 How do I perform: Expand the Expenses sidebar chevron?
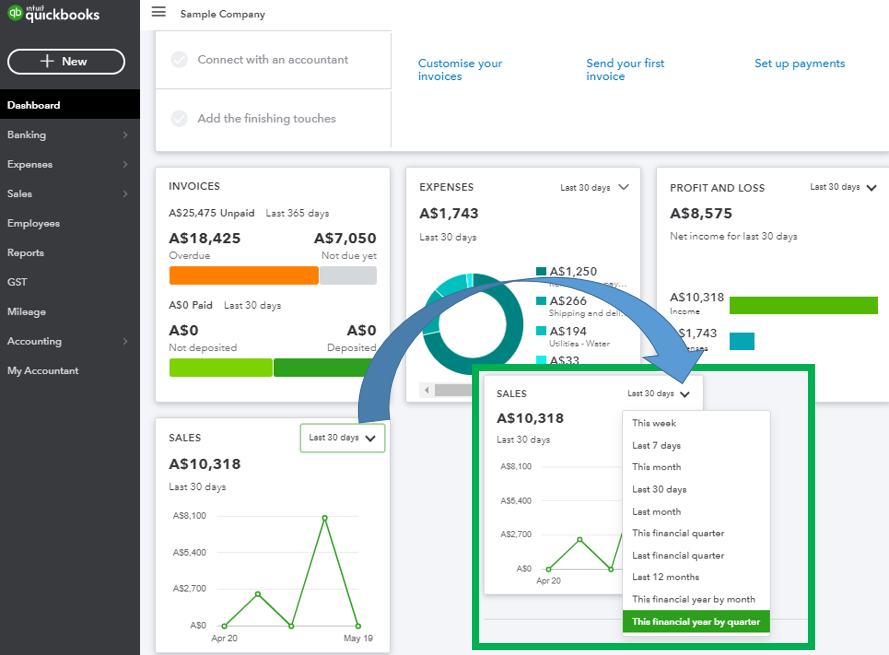125,164
